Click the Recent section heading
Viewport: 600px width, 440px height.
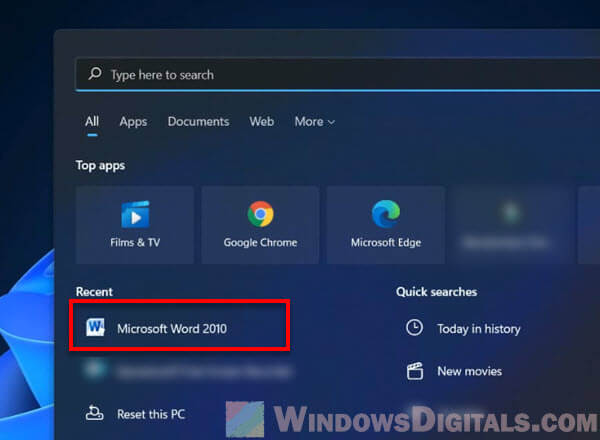[x=94, y=292]
